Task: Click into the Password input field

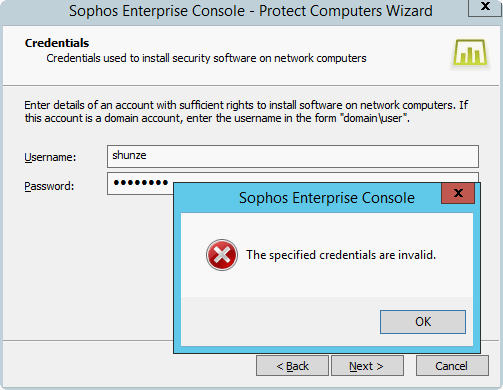Action: tap(140, 183)
